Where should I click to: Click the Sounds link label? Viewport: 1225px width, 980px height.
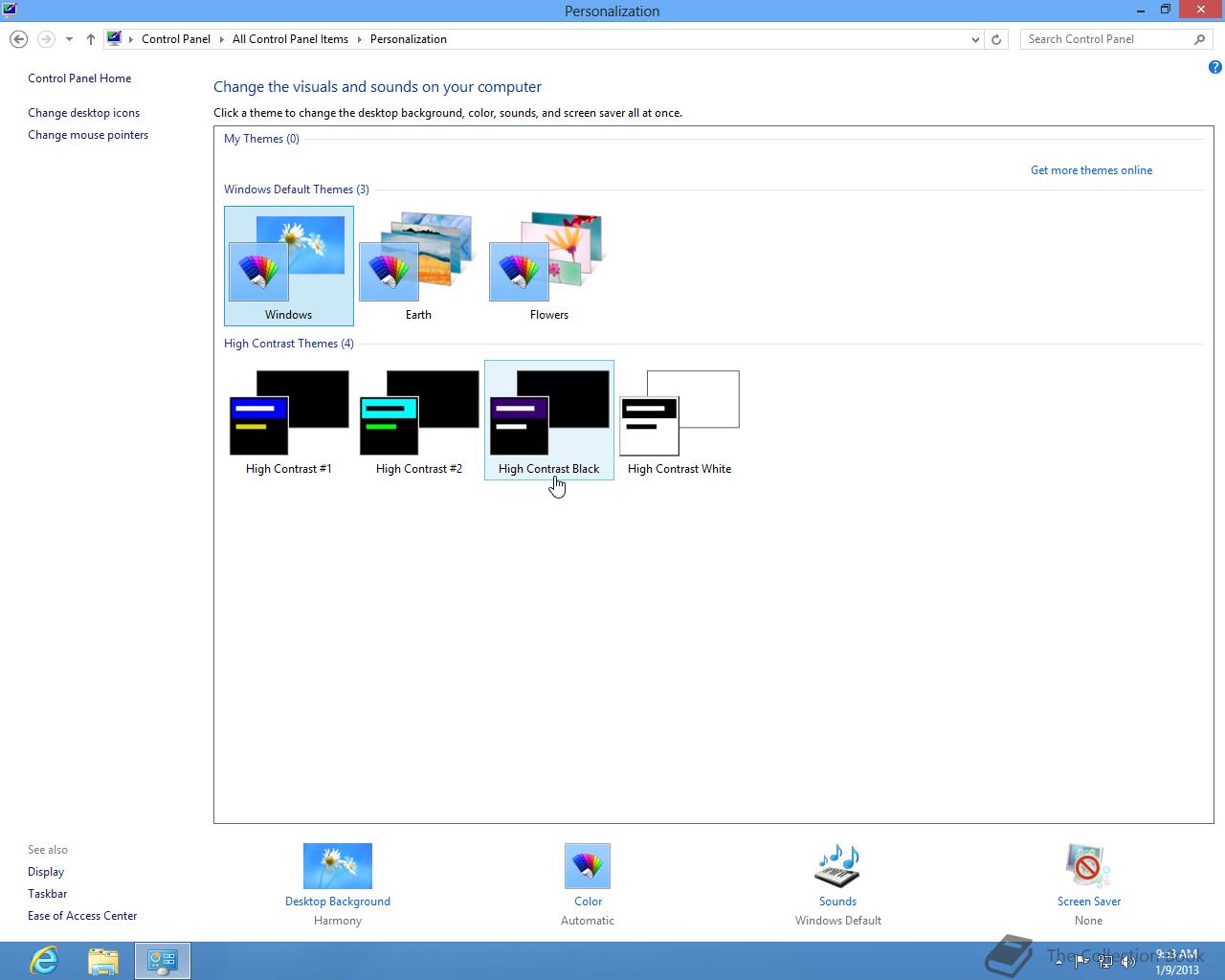pos(837,902)
